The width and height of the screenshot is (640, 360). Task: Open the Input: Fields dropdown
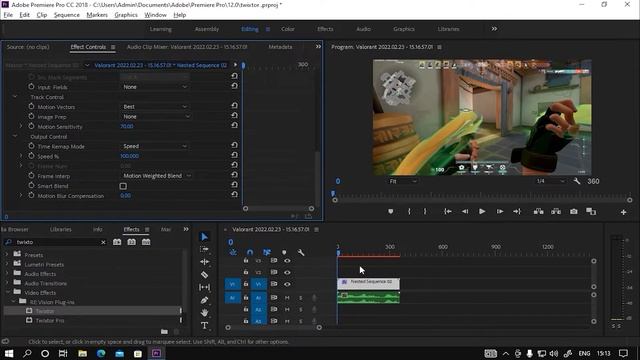pyautogui.click(x=155, y=87)
